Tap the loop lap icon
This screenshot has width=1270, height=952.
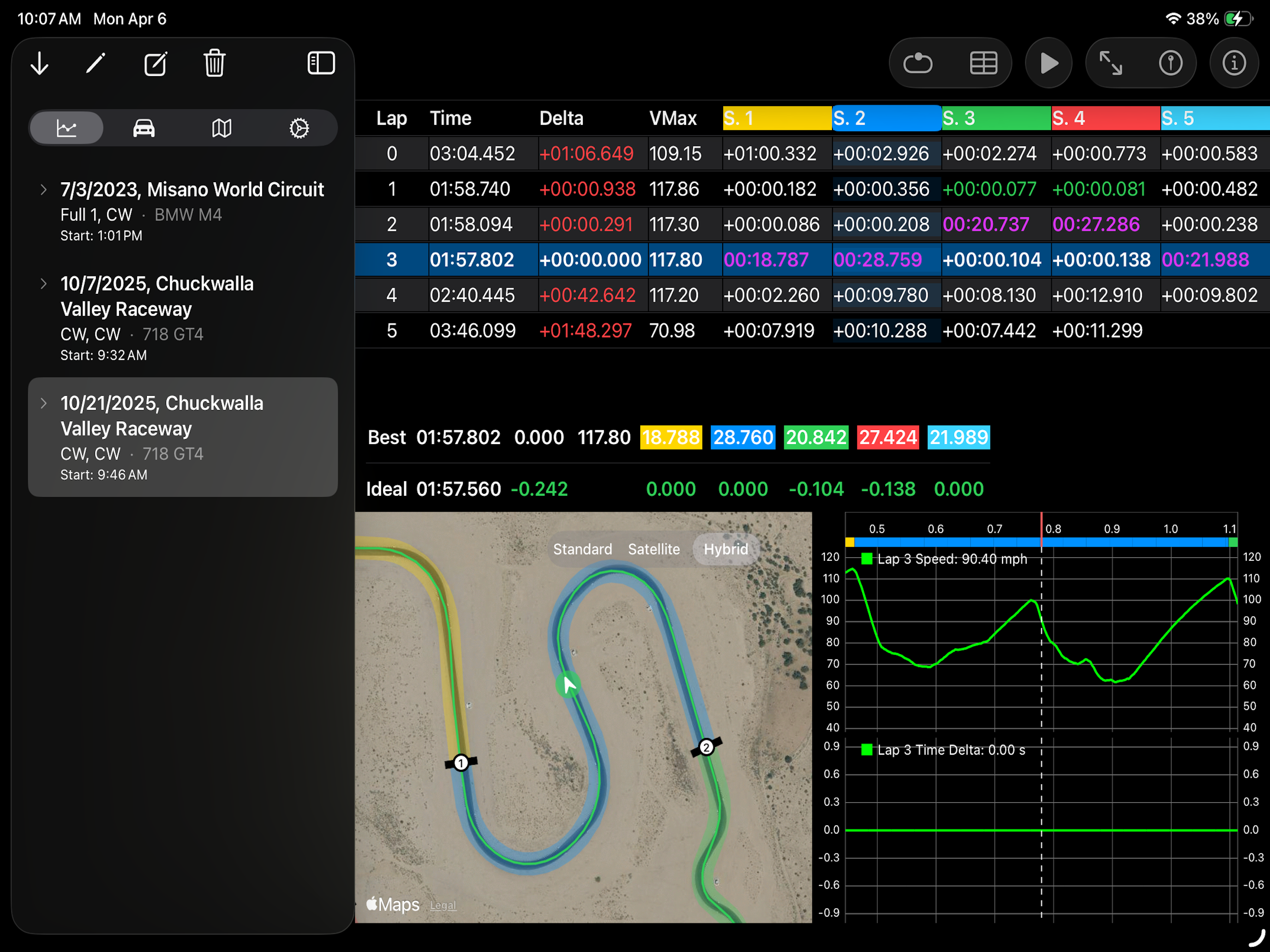[917, 63]
